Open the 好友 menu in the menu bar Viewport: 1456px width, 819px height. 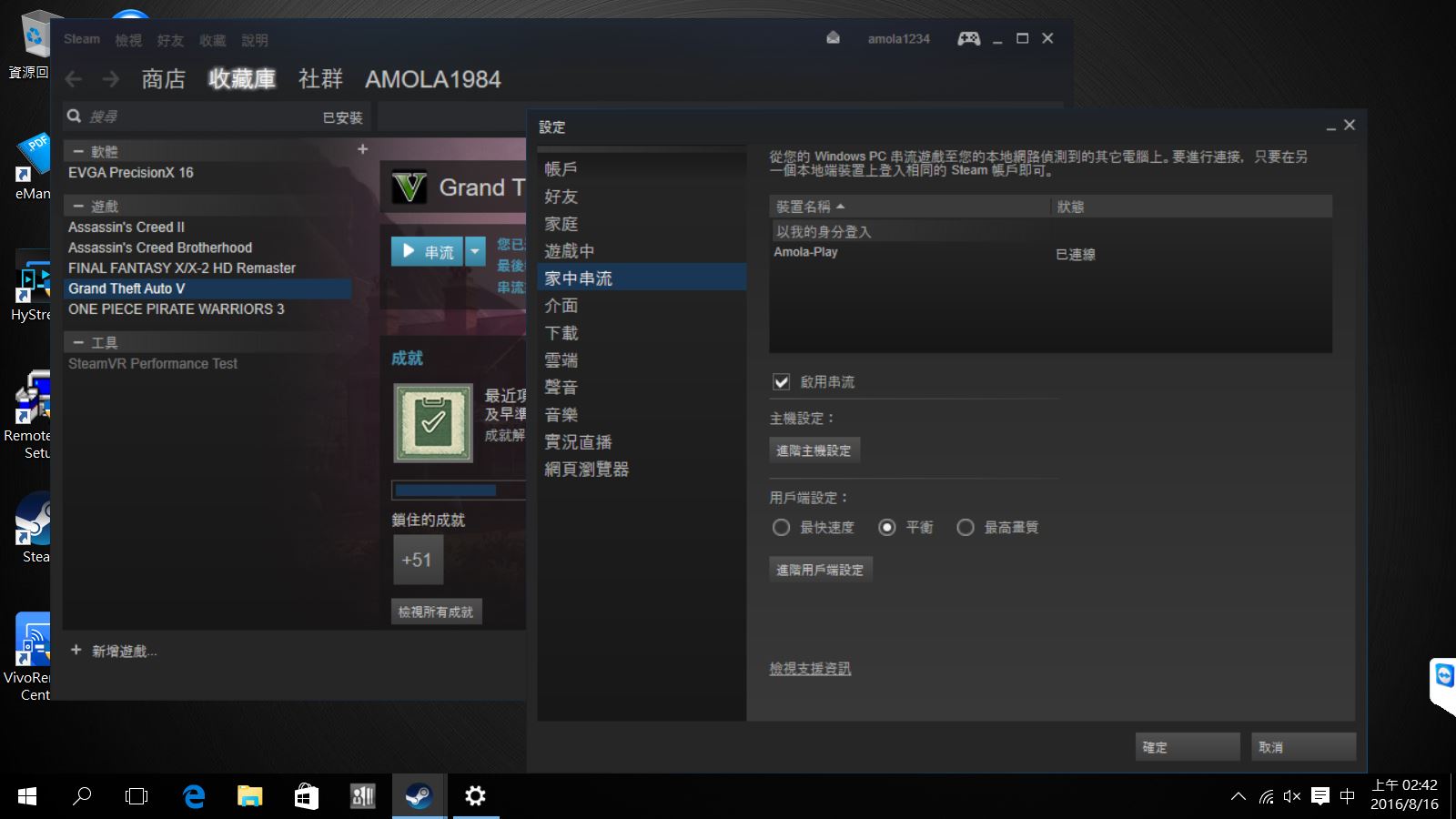pyautogui.click(x=170, y=40)
